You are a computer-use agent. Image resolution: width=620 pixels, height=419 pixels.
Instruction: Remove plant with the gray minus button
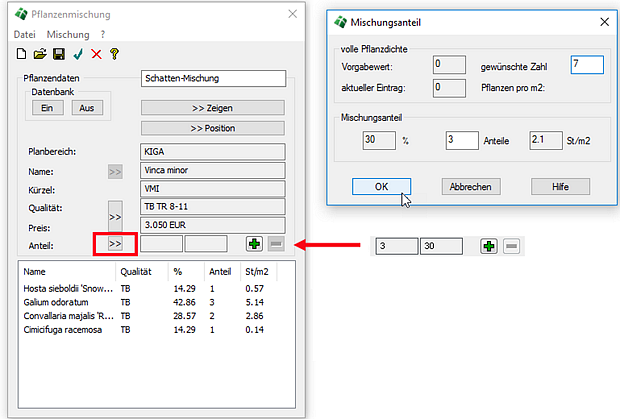tap(276, 243)
